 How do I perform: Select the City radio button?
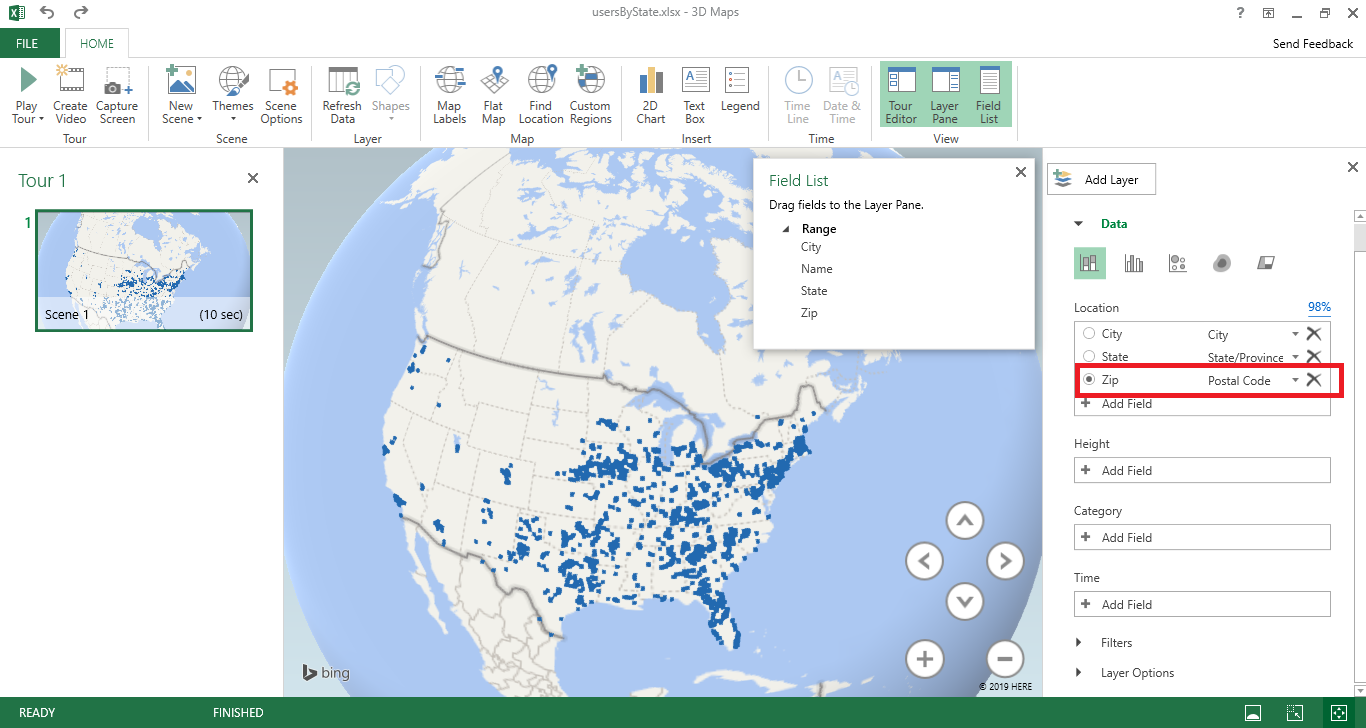pos(1089,334)
